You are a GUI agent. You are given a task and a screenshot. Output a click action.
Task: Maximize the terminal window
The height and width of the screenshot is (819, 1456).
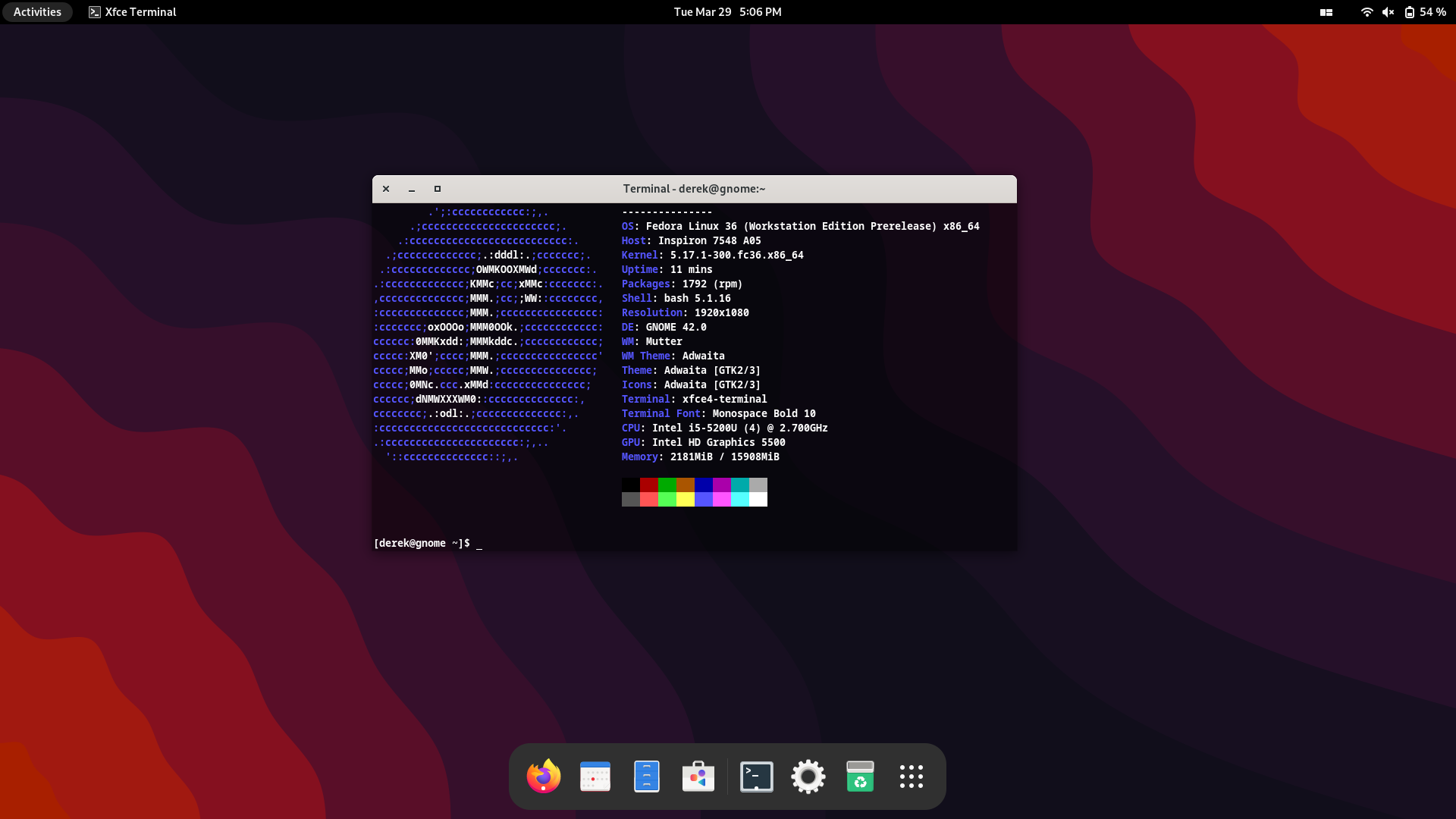point(438,189)
